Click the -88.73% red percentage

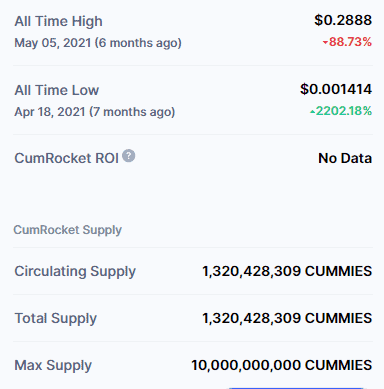point(347,42)
